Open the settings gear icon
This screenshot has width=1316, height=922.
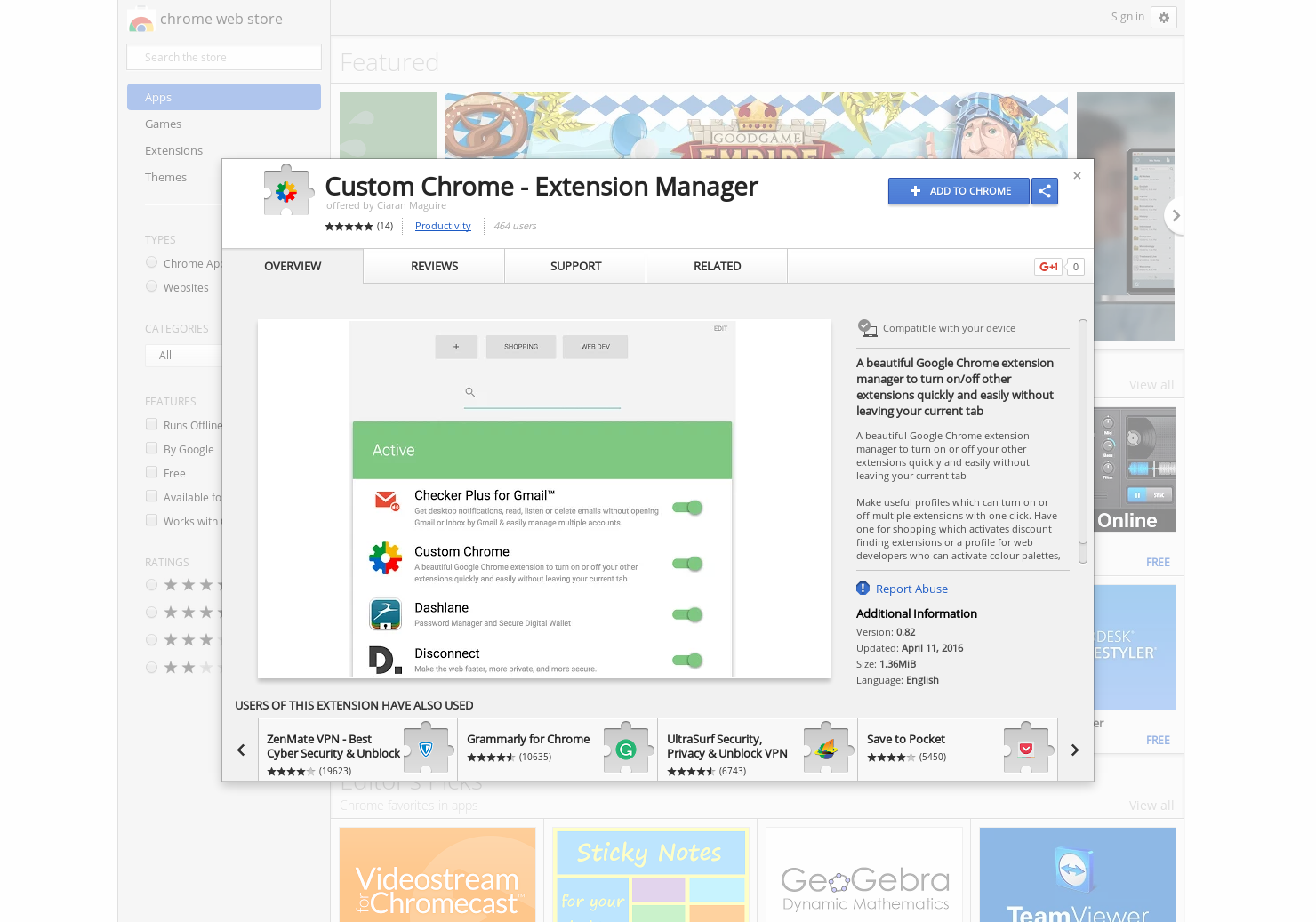1164,17
